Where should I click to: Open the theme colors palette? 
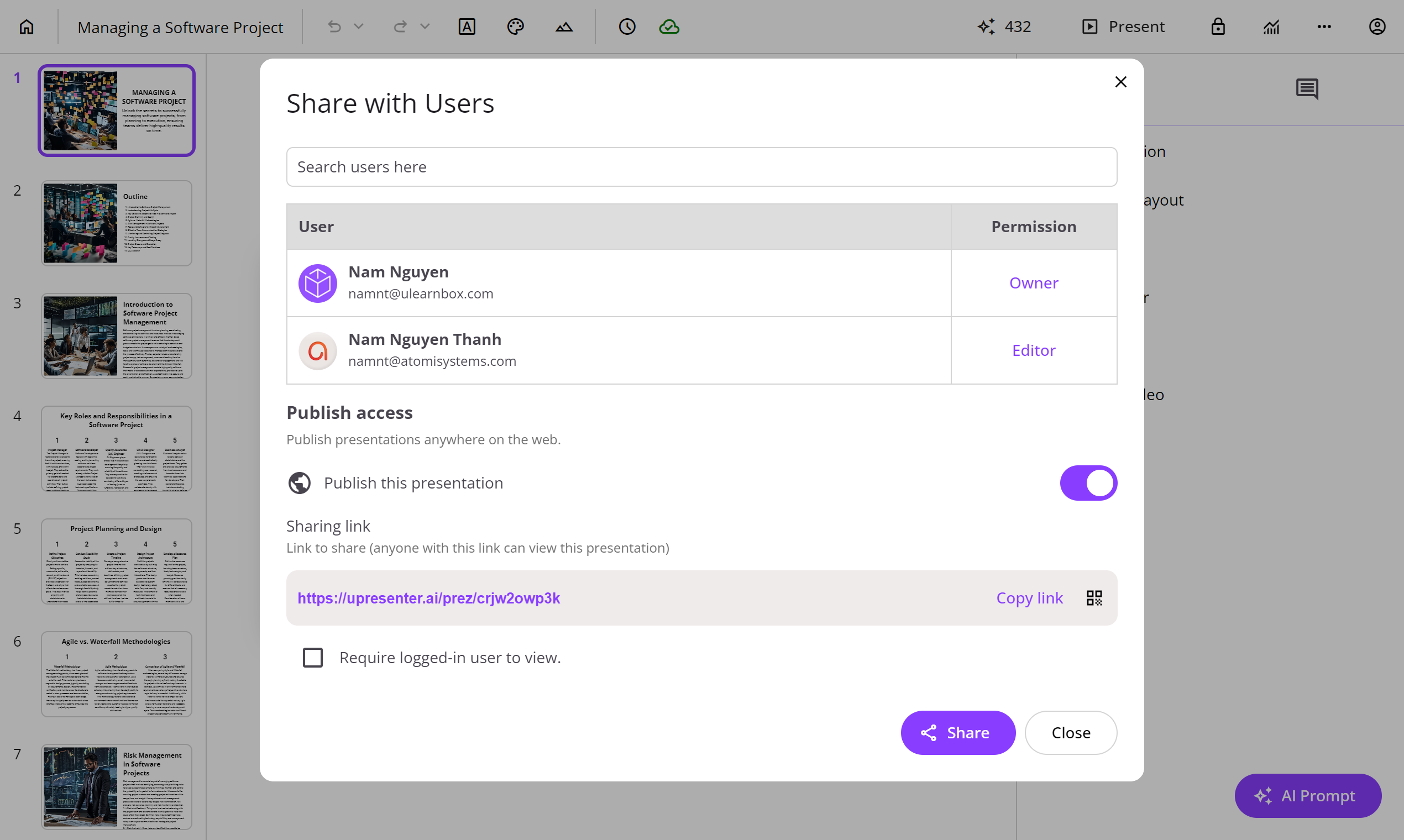coord(516,26)
